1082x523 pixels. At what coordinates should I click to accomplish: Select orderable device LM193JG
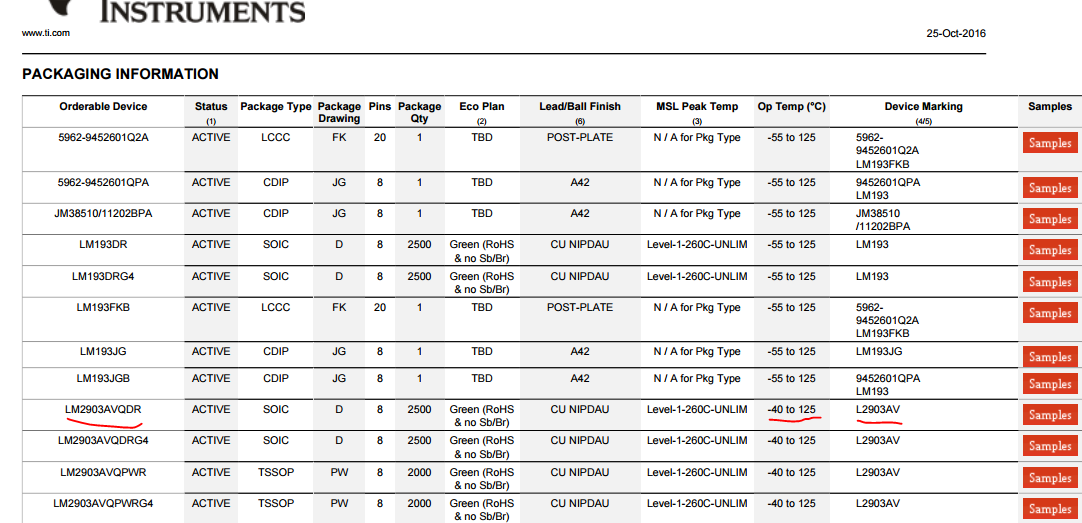tap(104, 351)
